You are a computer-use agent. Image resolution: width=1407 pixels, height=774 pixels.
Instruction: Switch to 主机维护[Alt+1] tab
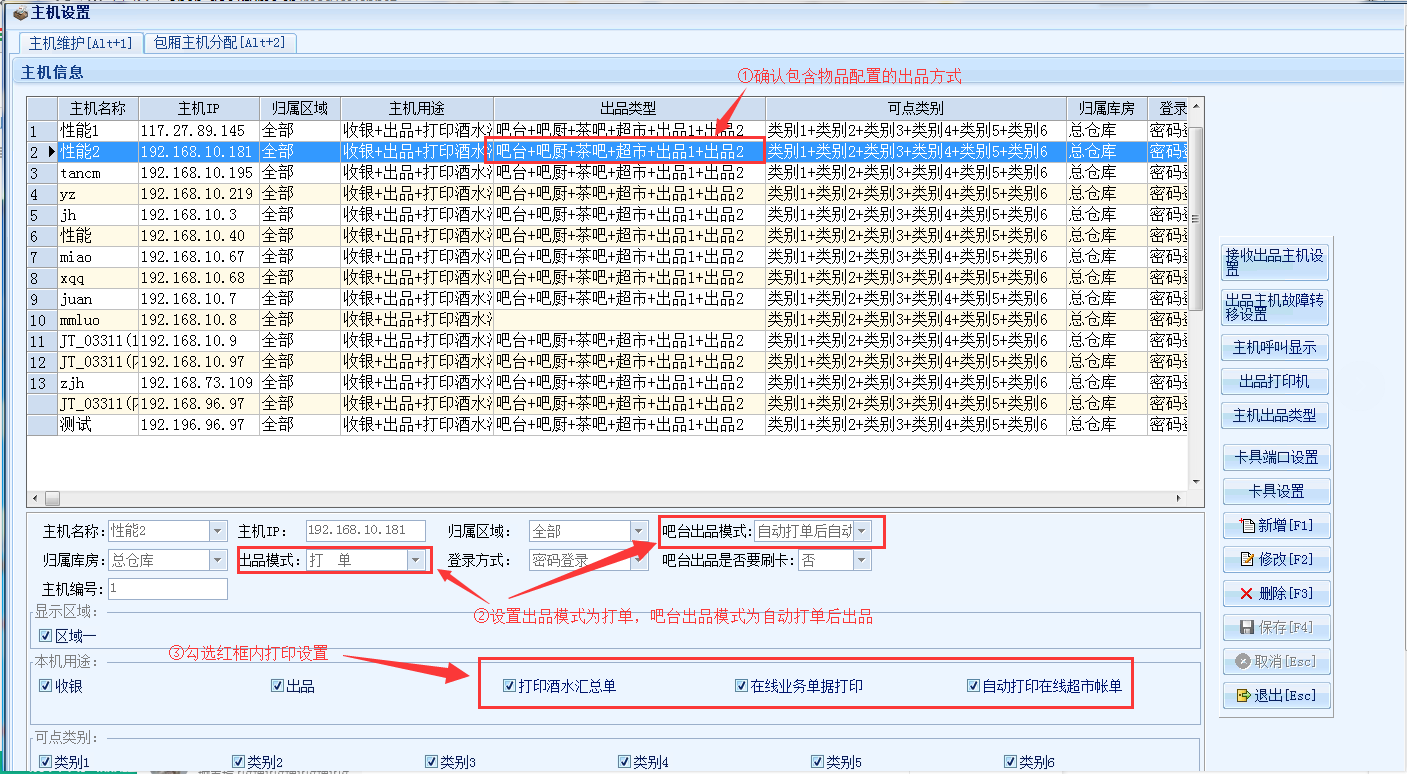81,43
